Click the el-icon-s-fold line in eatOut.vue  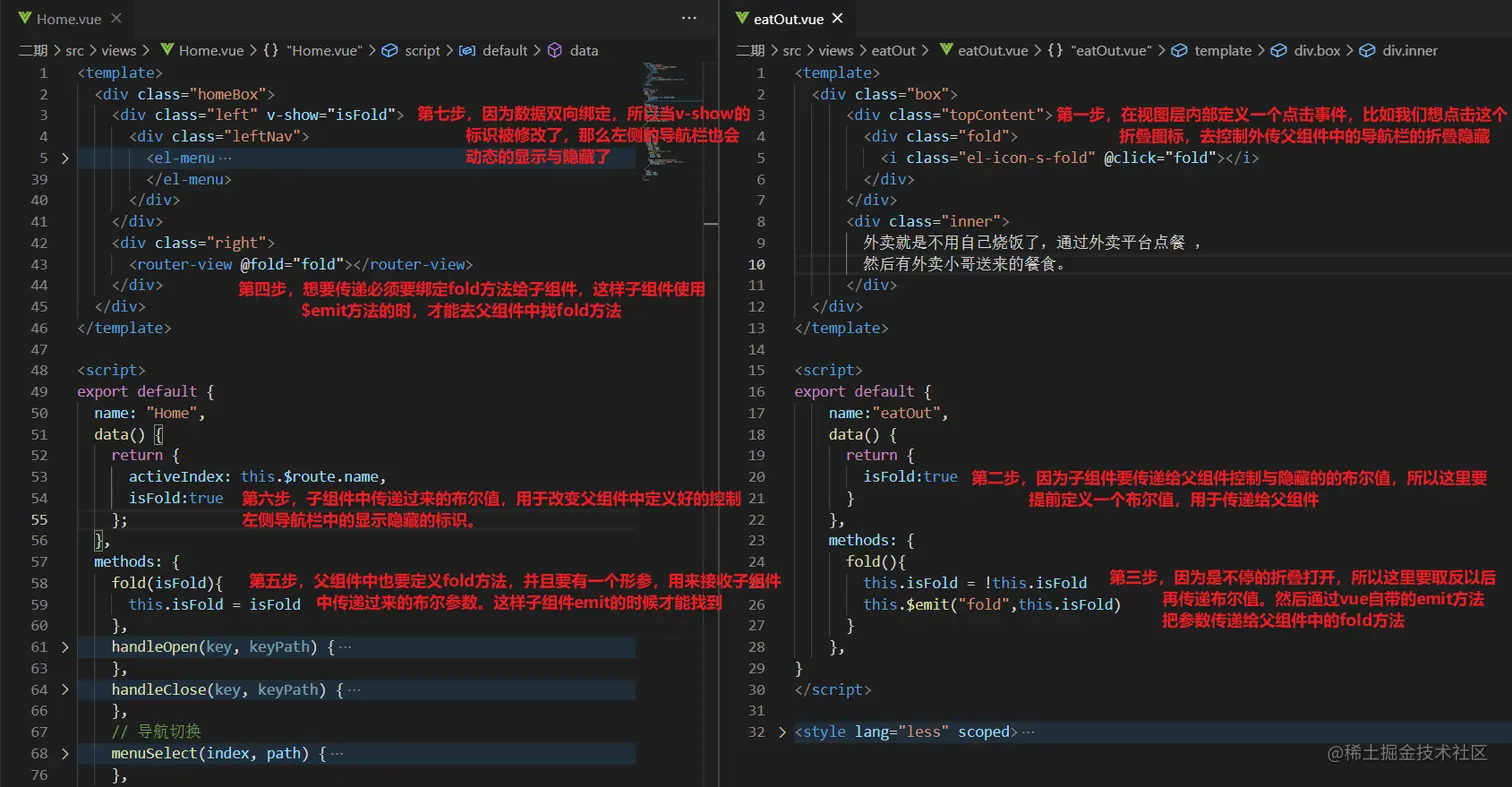[1070, 158]
